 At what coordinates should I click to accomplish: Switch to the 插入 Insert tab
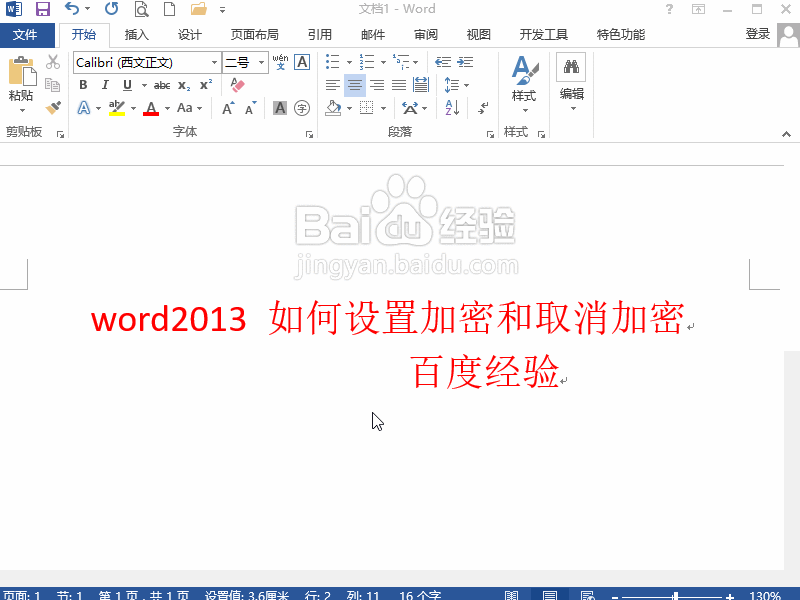136,35
